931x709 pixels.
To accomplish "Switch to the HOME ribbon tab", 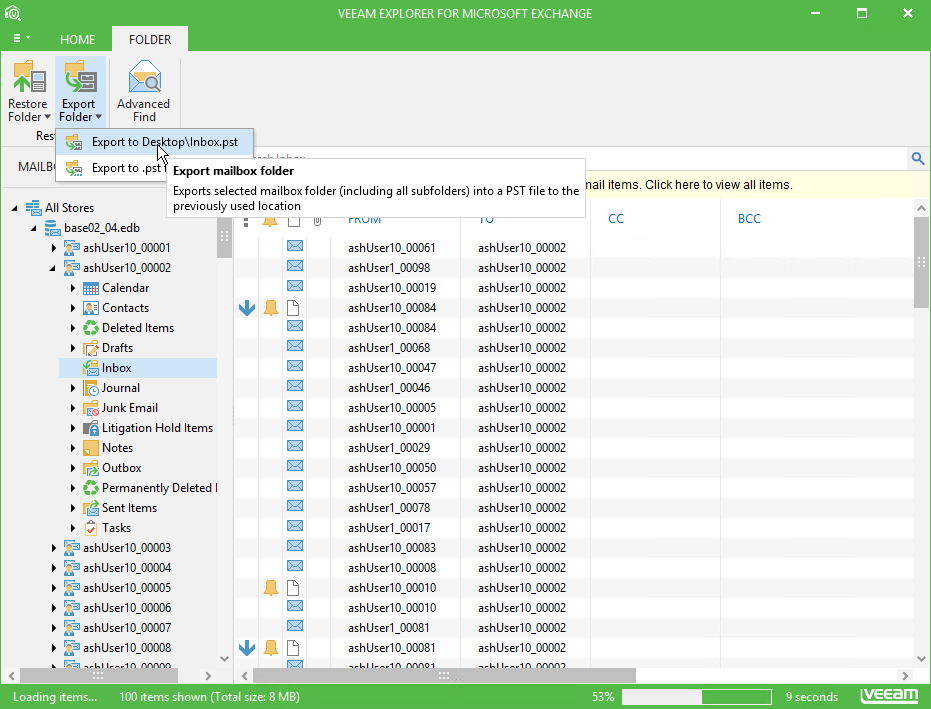I will click(77, 39).
